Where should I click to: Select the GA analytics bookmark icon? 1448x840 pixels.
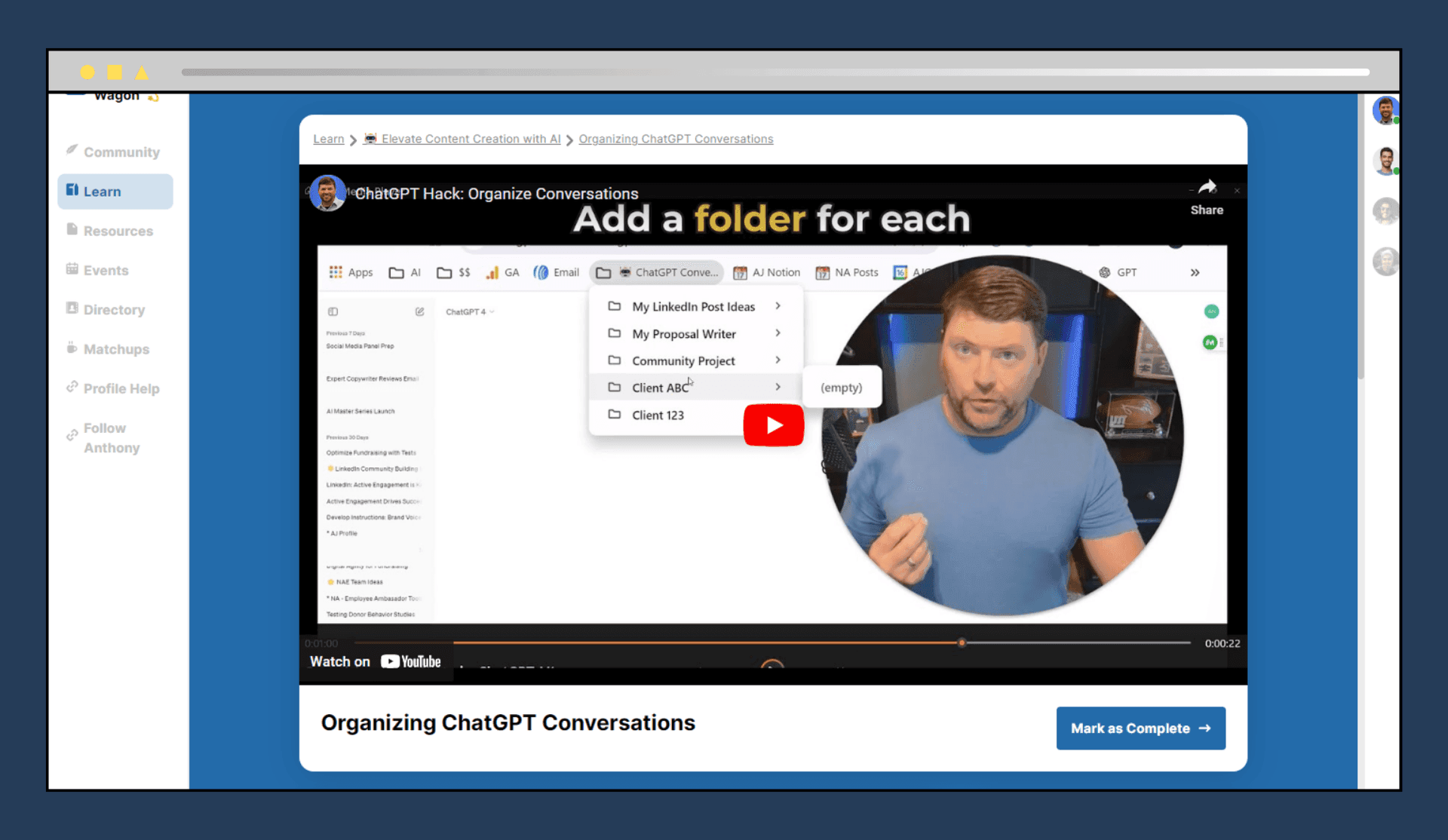(x=491, y=272)
